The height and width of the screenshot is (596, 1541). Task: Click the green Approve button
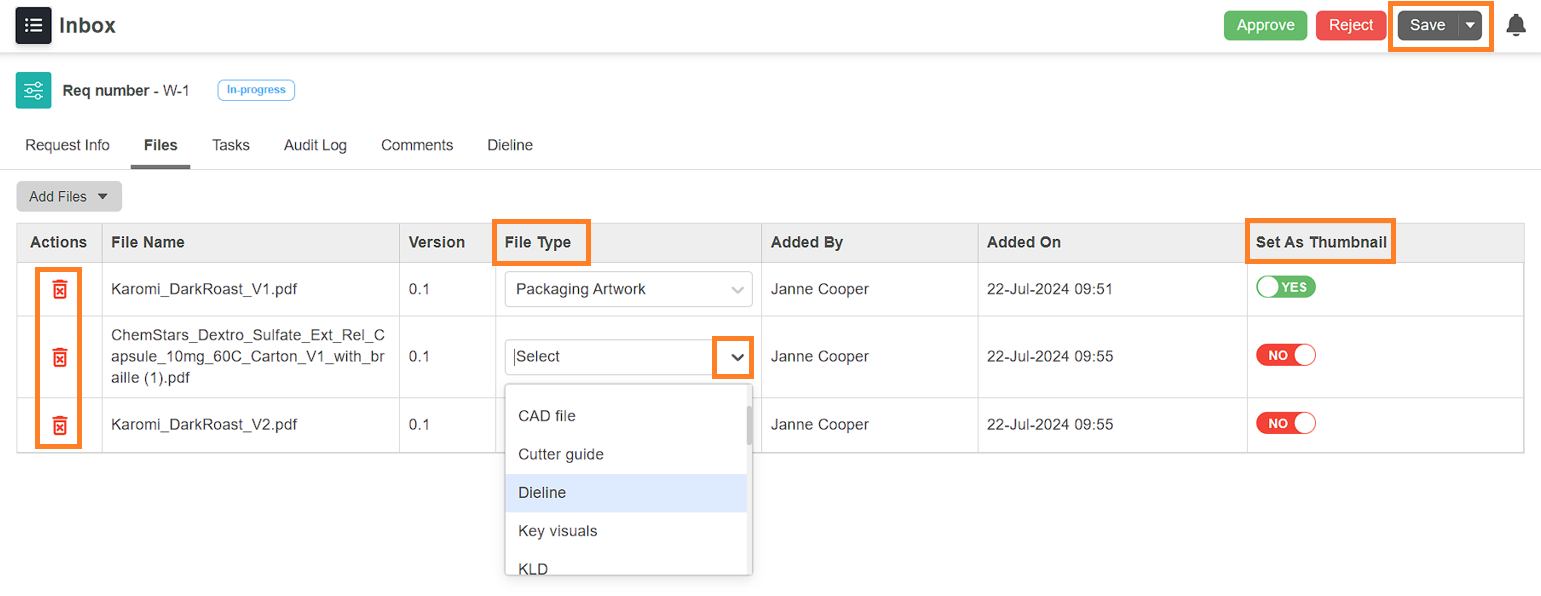1265,26
